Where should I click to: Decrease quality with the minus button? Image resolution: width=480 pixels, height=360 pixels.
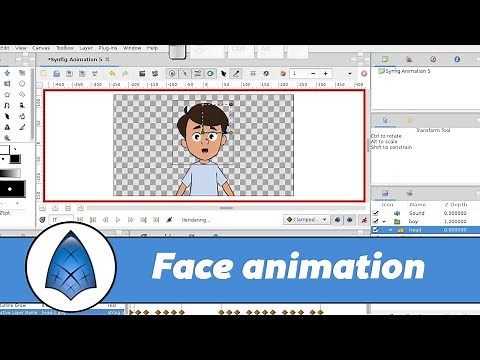(313, 73)
